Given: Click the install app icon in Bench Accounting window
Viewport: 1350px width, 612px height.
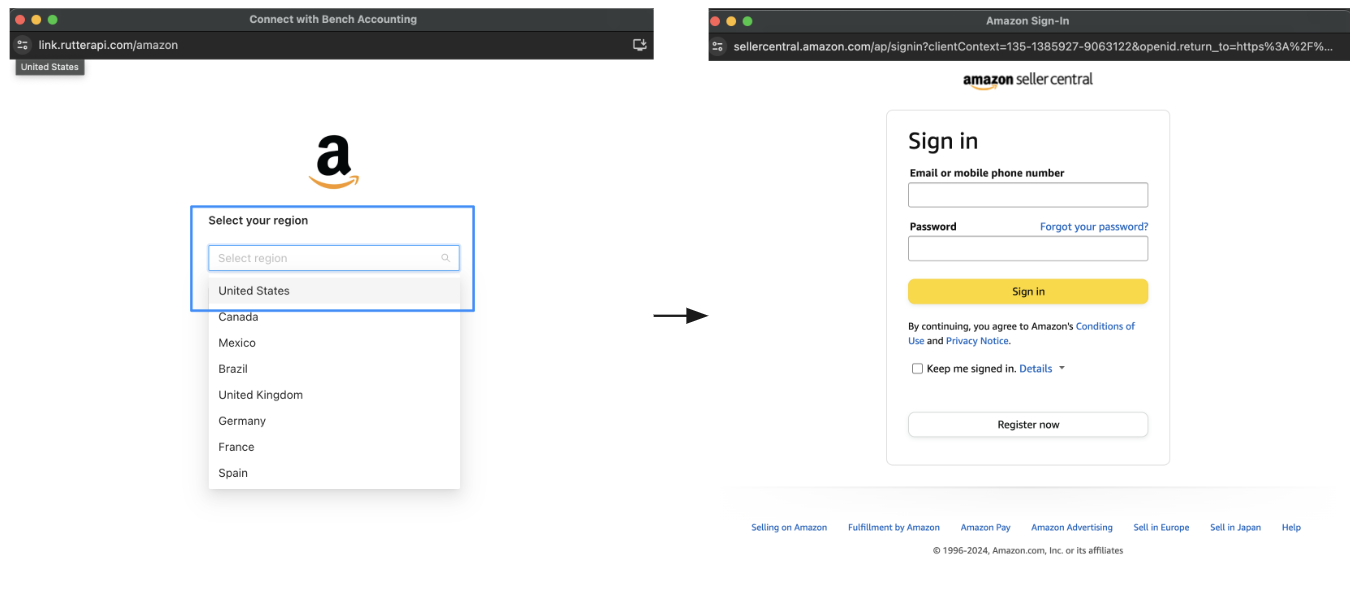Looking at the screenshot, I should [x=640, y=45].
